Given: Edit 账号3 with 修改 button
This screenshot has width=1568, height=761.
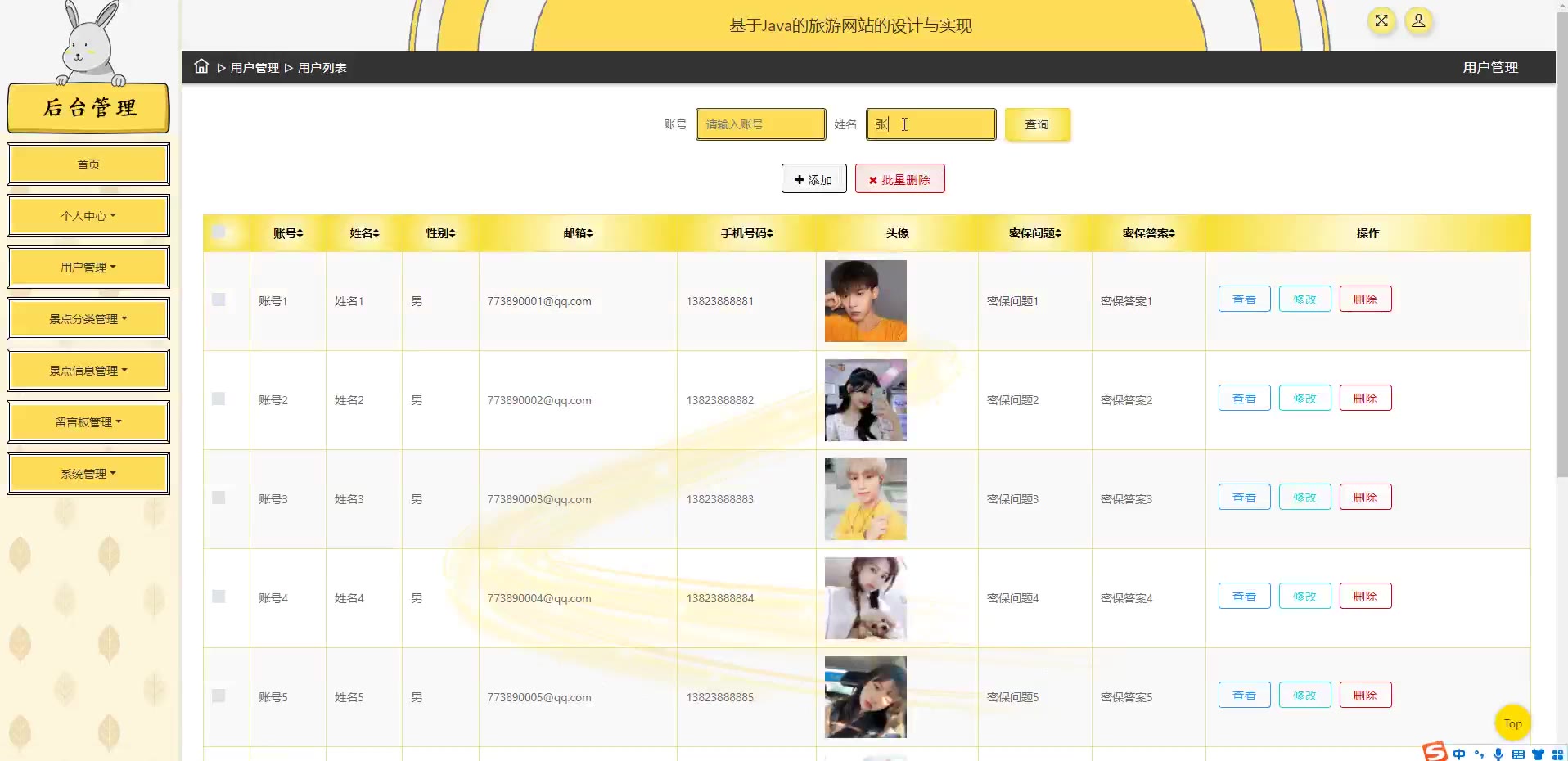Looking at the screenshot, I should point(1304,497).
